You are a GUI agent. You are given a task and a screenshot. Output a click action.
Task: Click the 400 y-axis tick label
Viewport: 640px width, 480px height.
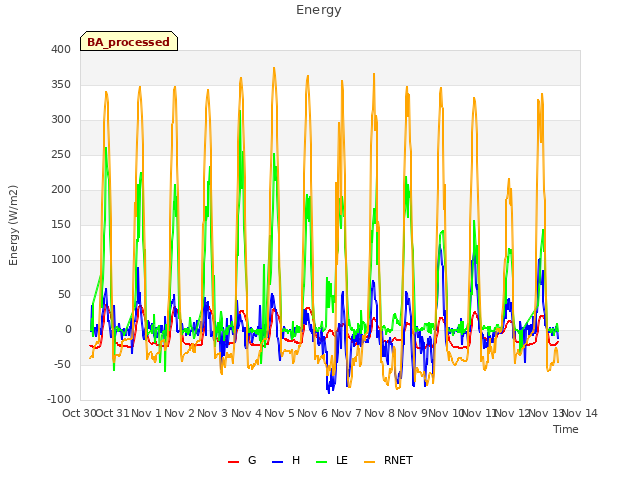click(x=61, y=49)
